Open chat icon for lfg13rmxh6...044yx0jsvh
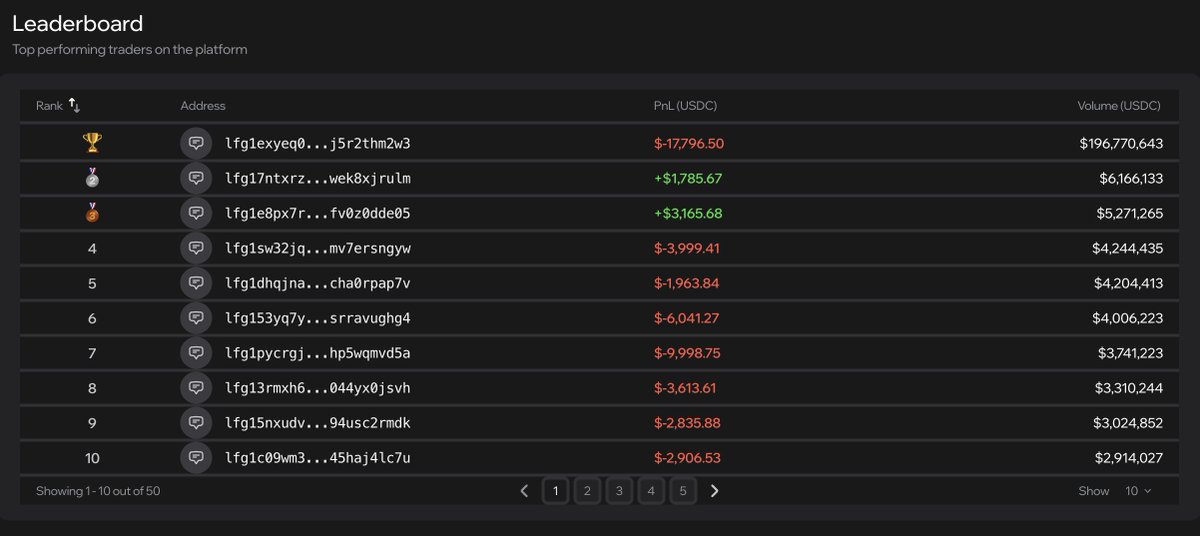Screen dimensions: 1200x536 [196, 388]
